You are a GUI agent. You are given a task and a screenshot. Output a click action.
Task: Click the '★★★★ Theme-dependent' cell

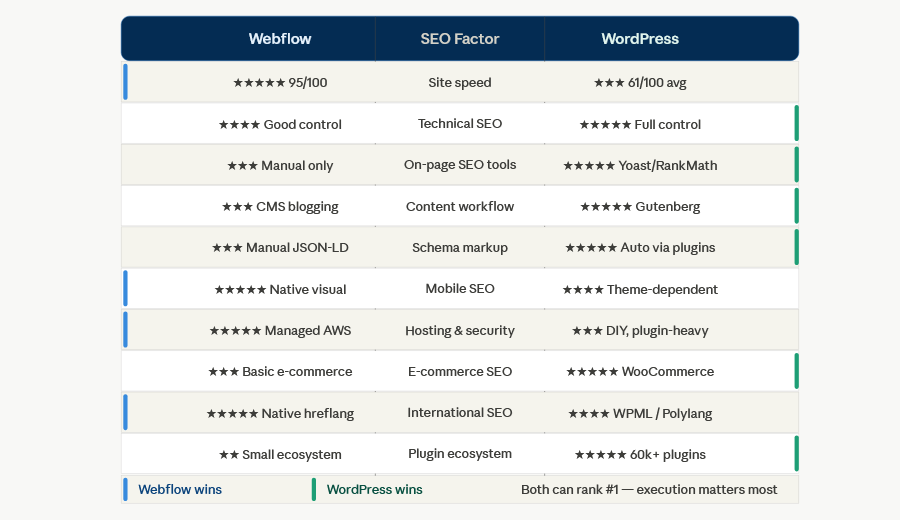pos(640,289)
